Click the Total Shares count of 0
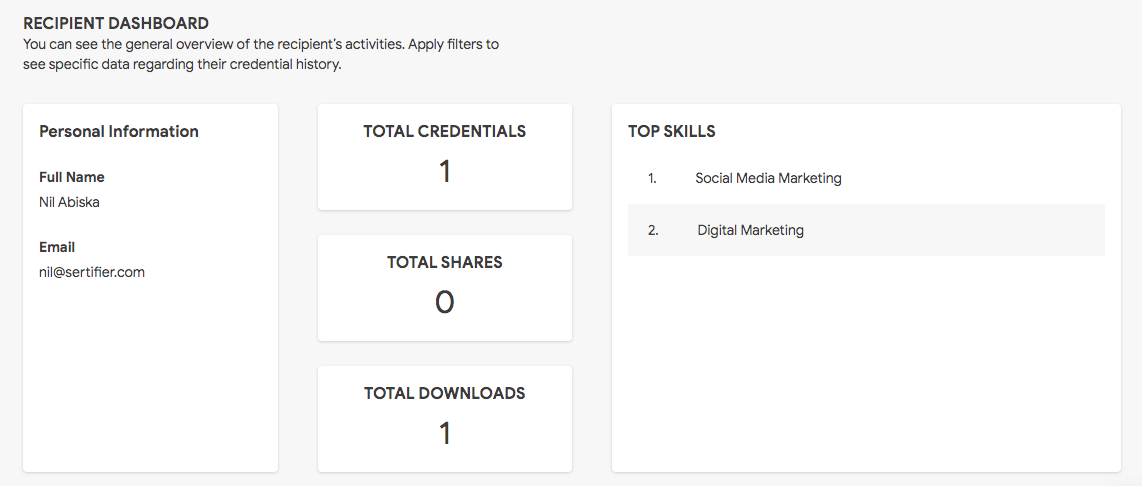This screenshot has width=1142, height=486. [444, 302]
